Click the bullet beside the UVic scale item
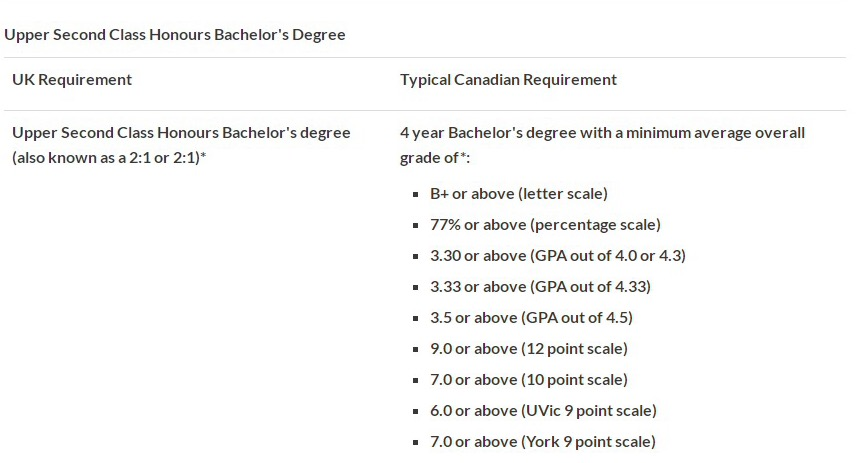856x463 pixels. coord(416,412)
